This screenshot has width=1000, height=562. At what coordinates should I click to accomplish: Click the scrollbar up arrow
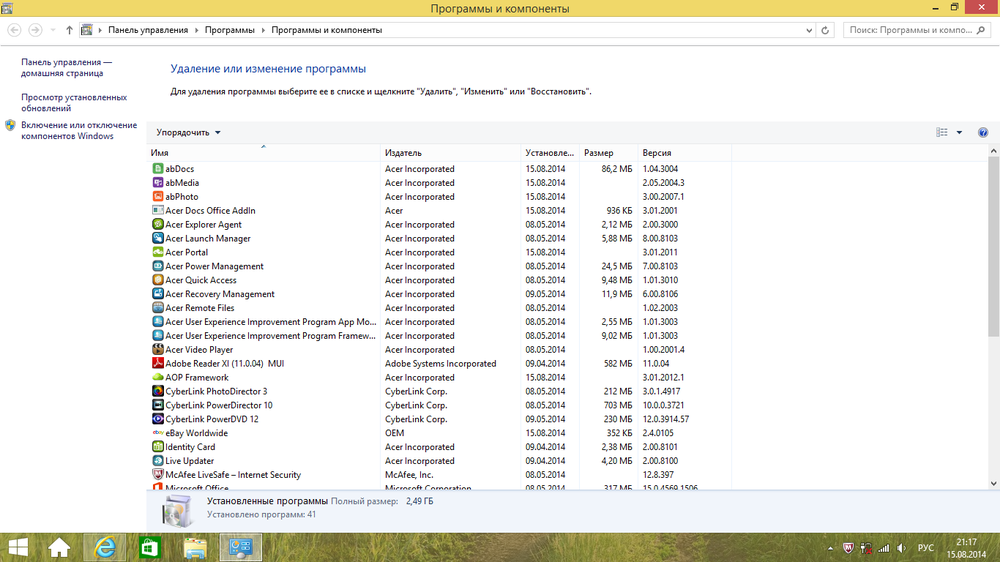point(993,151)
